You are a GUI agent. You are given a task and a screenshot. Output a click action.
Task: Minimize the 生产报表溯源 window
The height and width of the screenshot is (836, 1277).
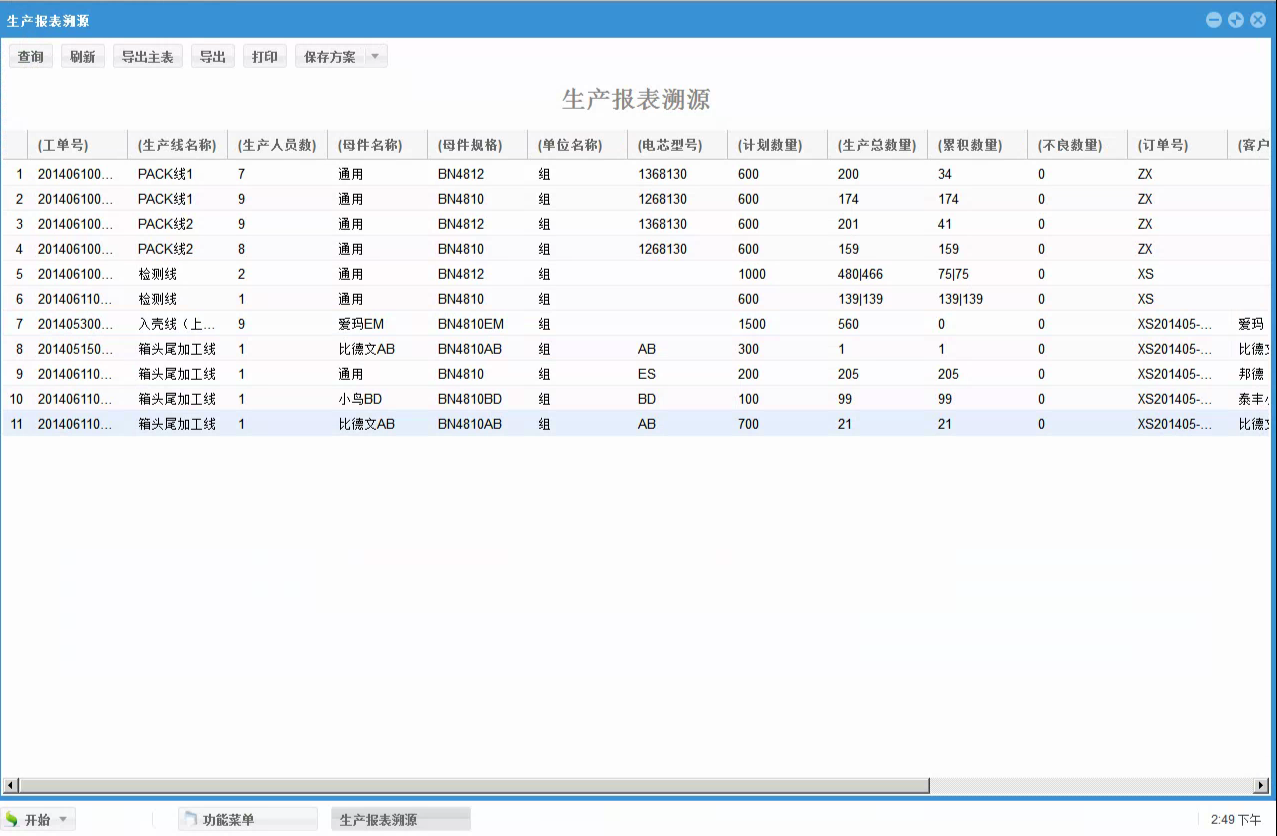[1214, 20]
